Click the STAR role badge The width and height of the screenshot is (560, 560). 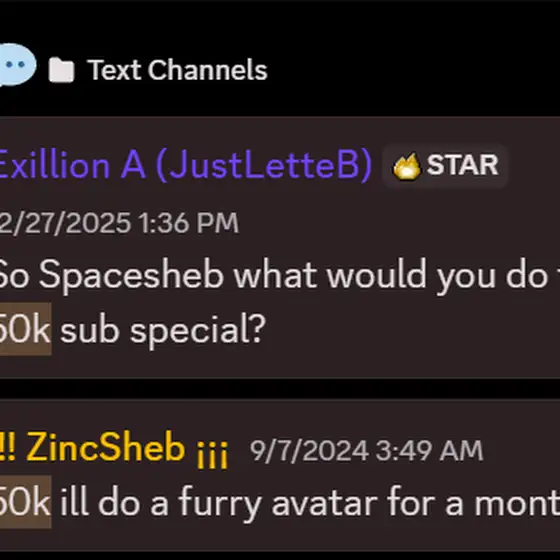pyautogui.click(x=445, y=166)
